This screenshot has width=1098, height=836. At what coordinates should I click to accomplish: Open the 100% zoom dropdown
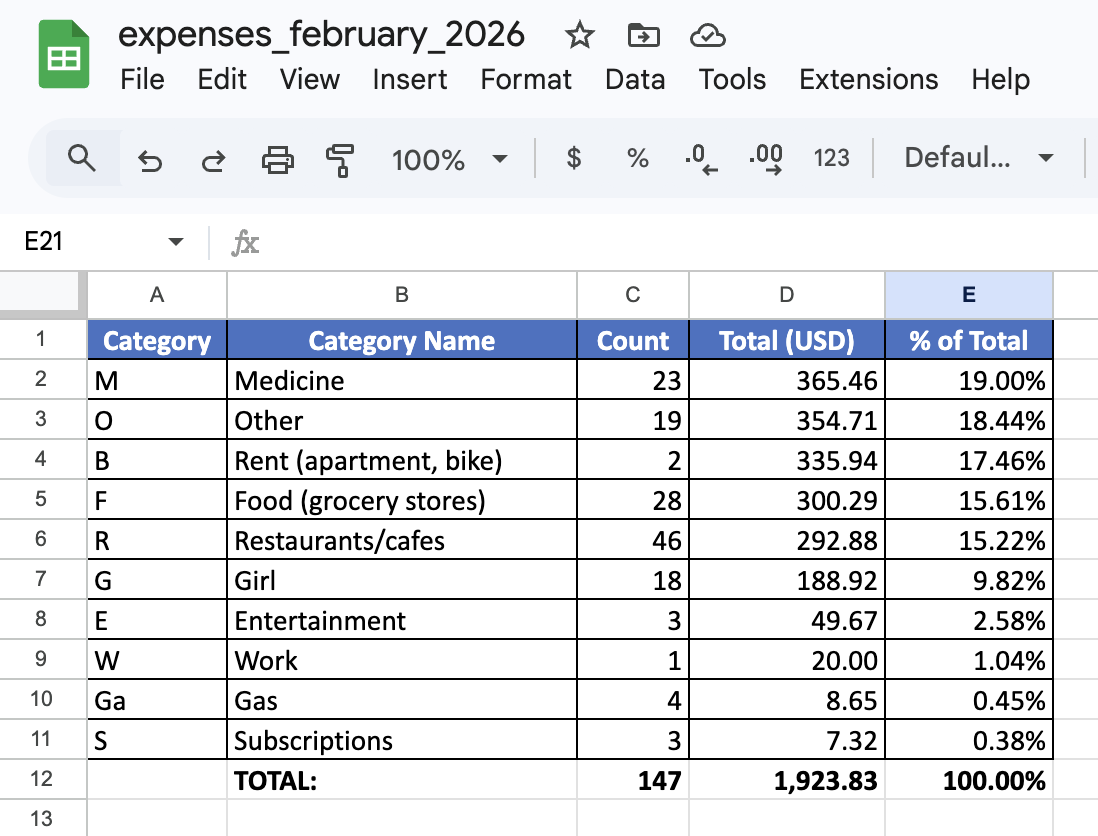[450, 160]
